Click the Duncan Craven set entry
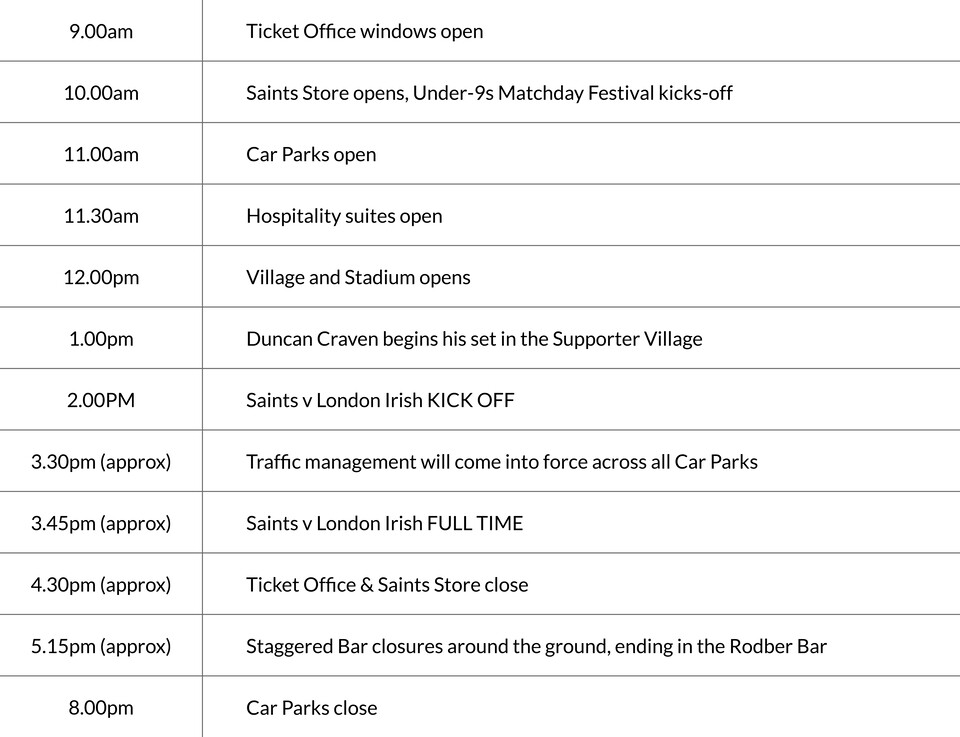Viewport: 960px width, 737px height. tap(474, 339)
